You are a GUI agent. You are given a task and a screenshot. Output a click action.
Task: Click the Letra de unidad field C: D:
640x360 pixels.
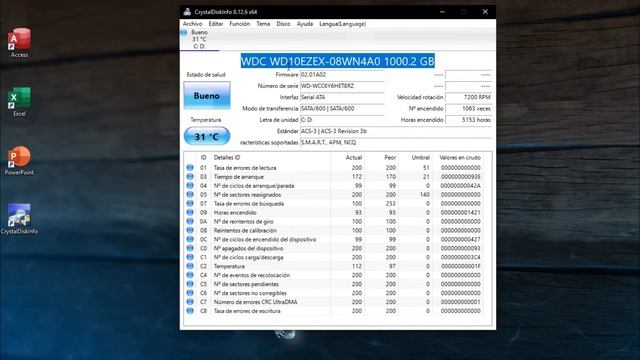(342, 120)
